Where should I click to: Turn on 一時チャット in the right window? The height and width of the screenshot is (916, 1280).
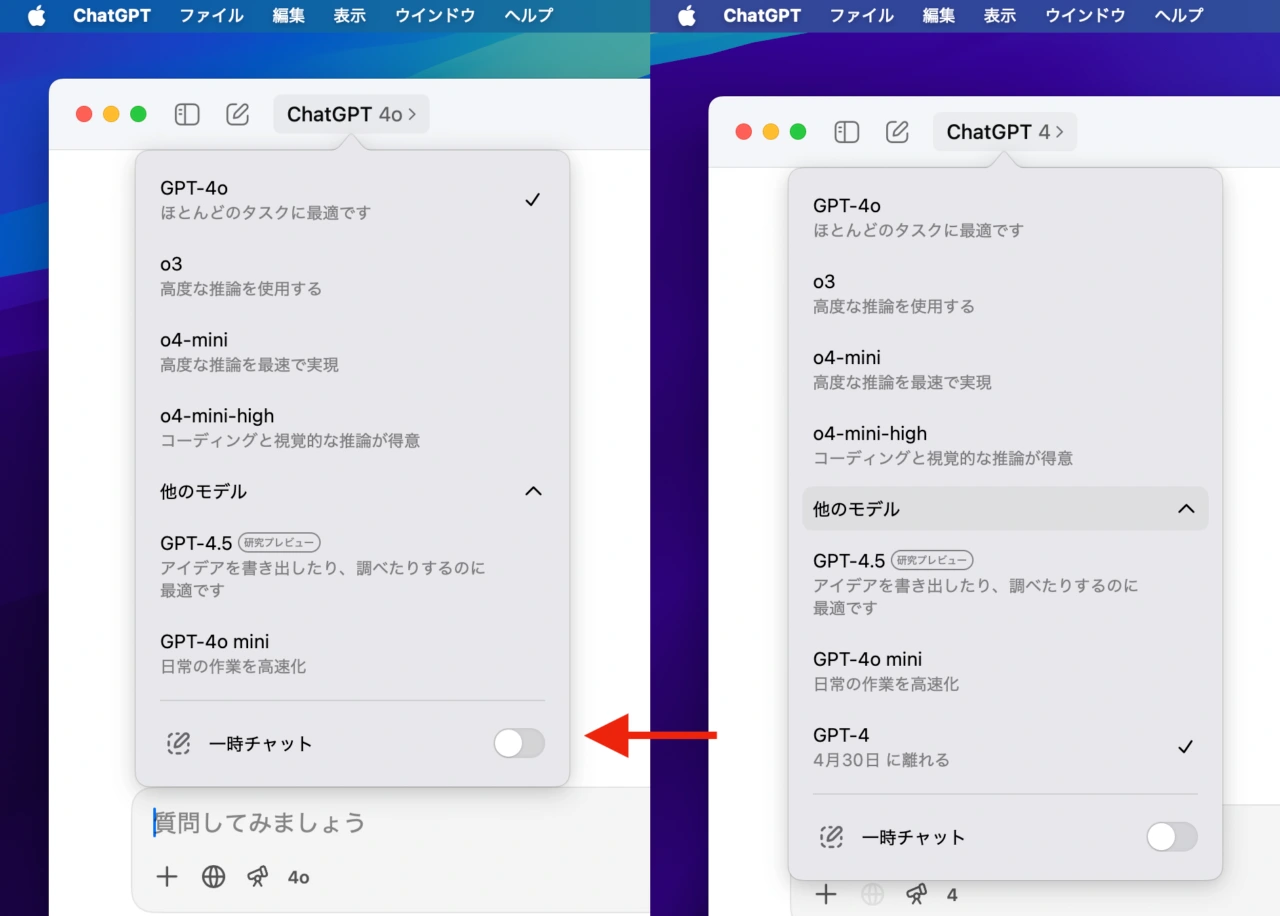[1172, 837]
